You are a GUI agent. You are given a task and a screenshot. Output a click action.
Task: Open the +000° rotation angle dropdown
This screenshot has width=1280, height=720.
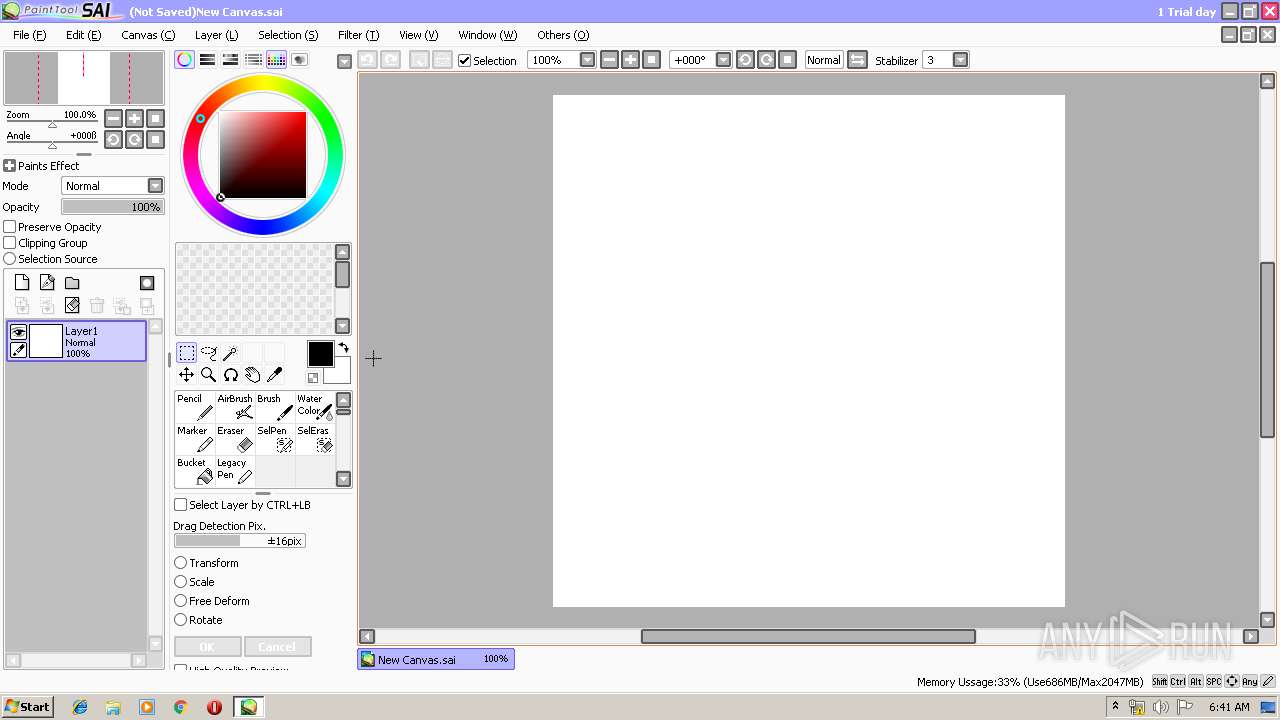723,60
